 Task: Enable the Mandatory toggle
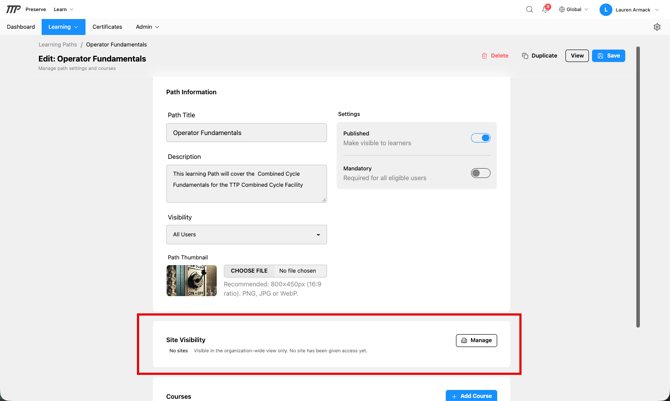coord(481,173)
